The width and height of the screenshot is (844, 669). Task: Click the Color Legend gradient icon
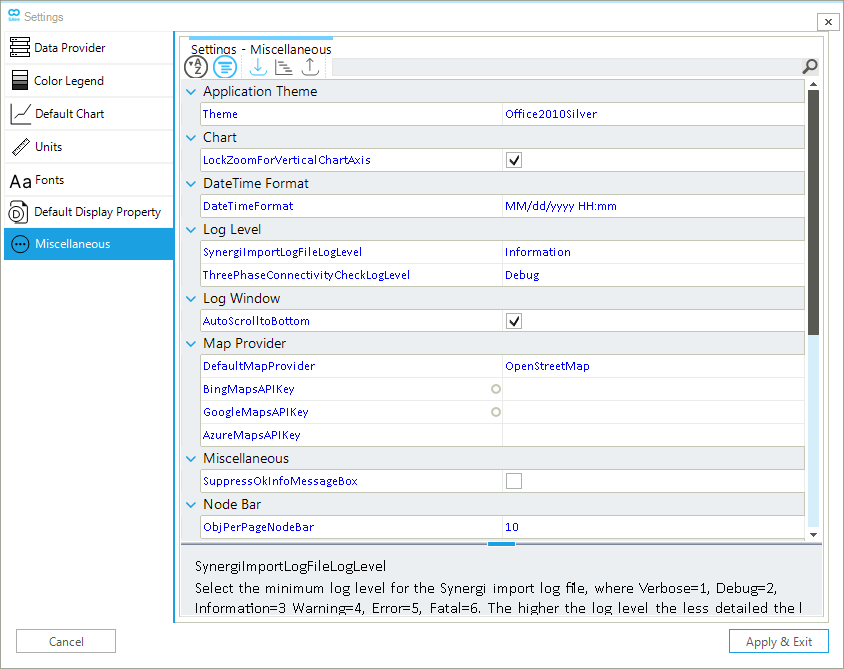(x=20, y=80)
